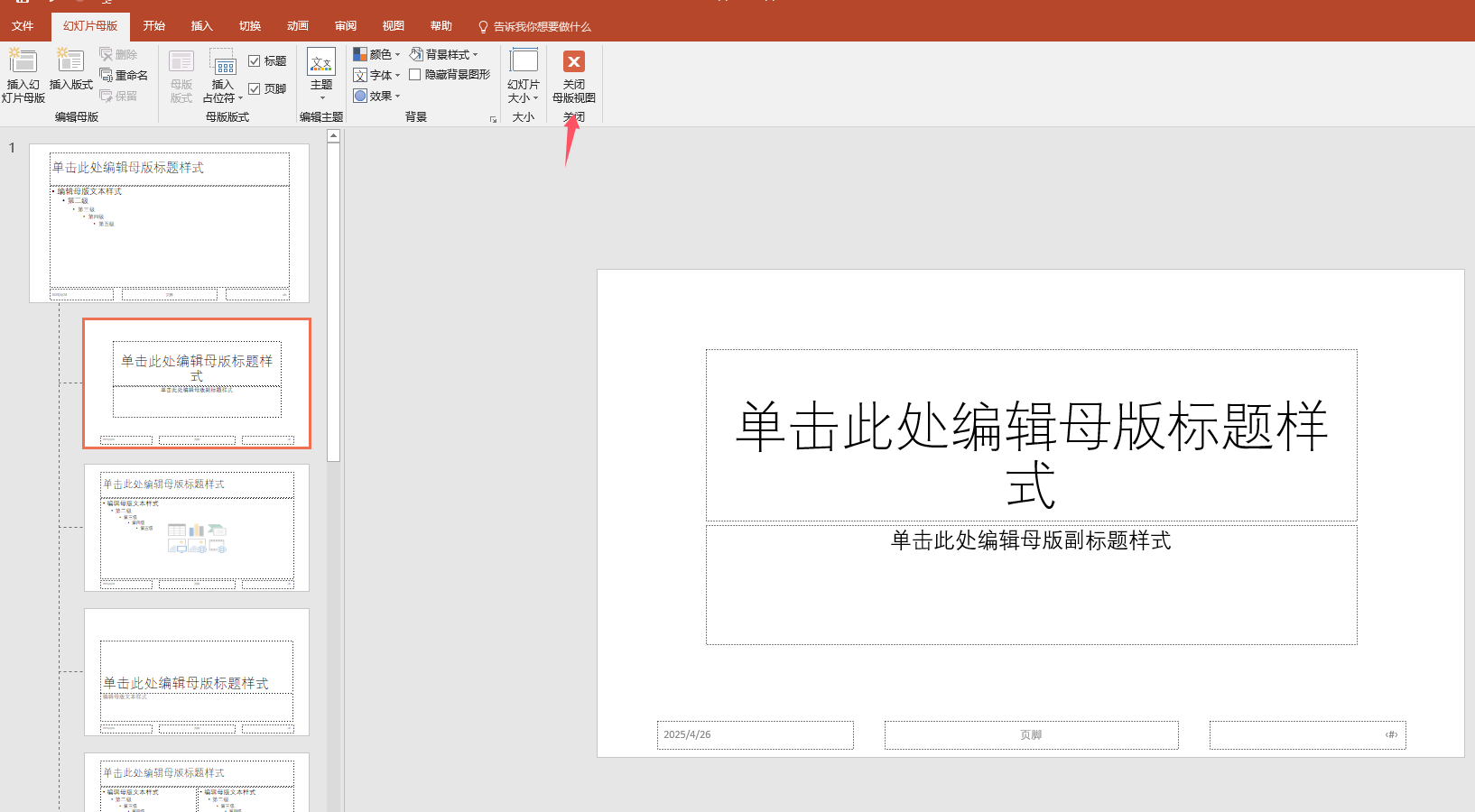
Task: Open the theme Fonts dropdown
Action: coord(377,75)
